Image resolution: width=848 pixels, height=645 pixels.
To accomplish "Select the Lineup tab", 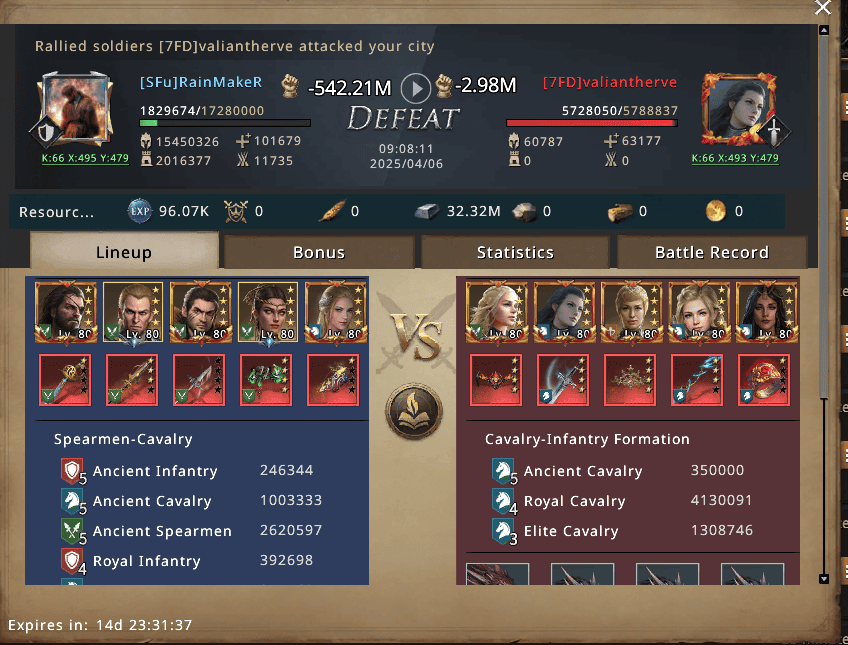I will (x=124, y=251).
